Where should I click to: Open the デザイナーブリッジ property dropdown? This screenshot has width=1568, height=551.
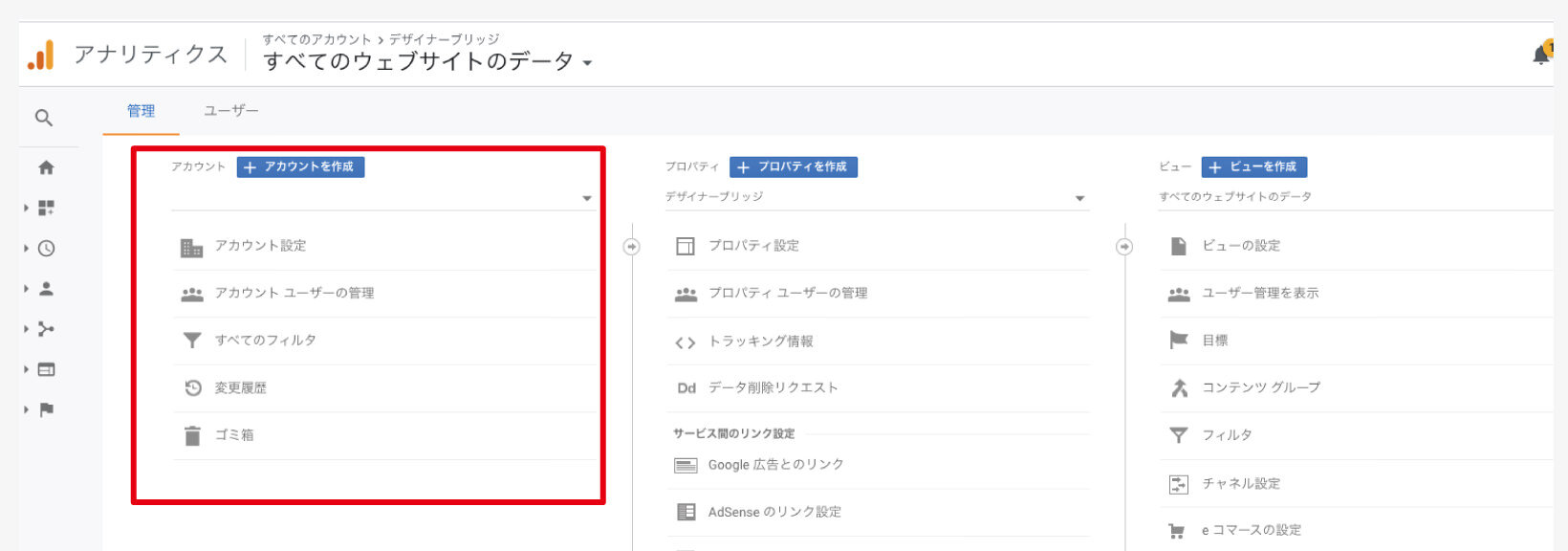pos(876,197)
